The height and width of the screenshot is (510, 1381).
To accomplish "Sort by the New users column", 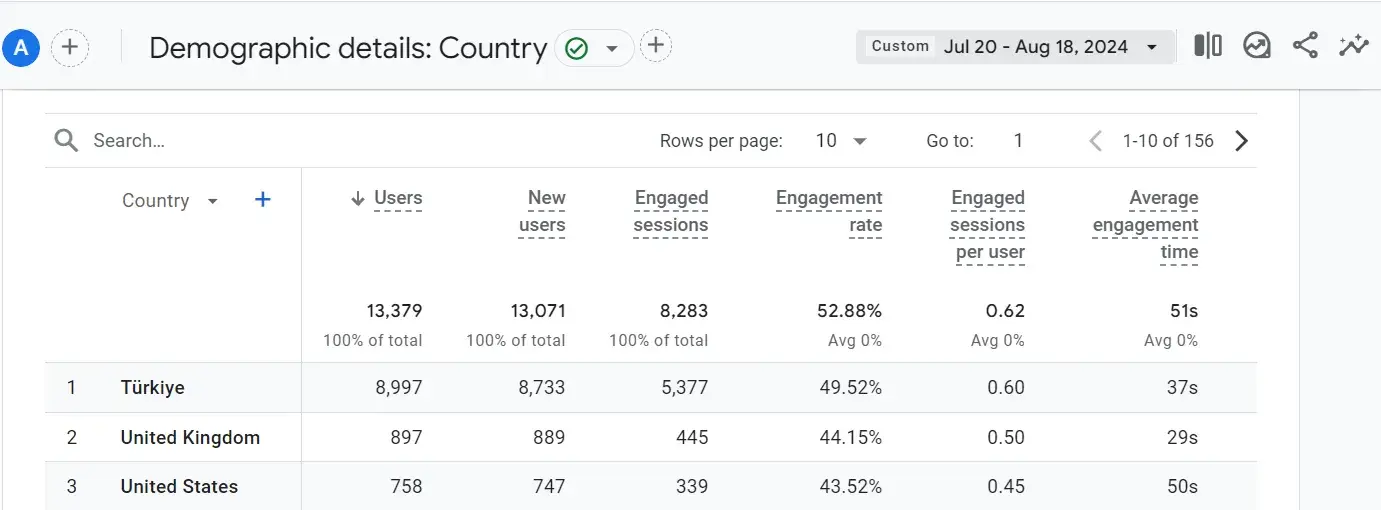I will [x=542, y=212].
